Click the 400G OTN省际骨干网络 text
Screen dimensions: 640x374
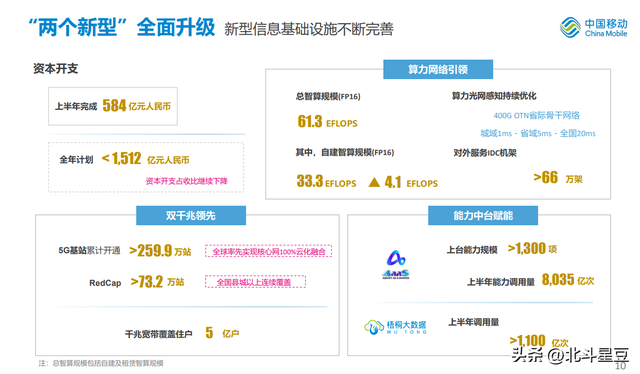(536, 116)
